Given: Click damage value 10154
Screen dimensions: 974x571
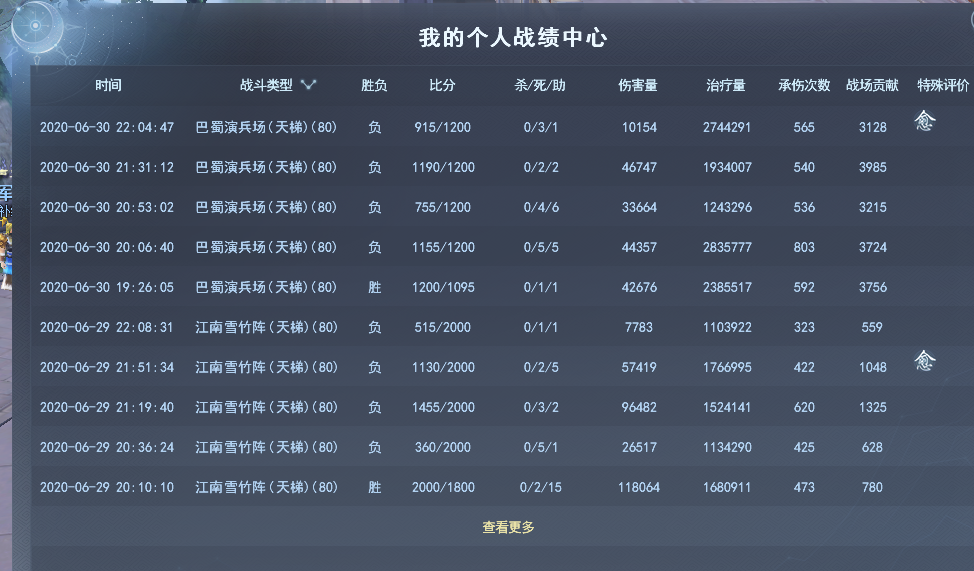Looking at the screenshot, I should (639, 127).
